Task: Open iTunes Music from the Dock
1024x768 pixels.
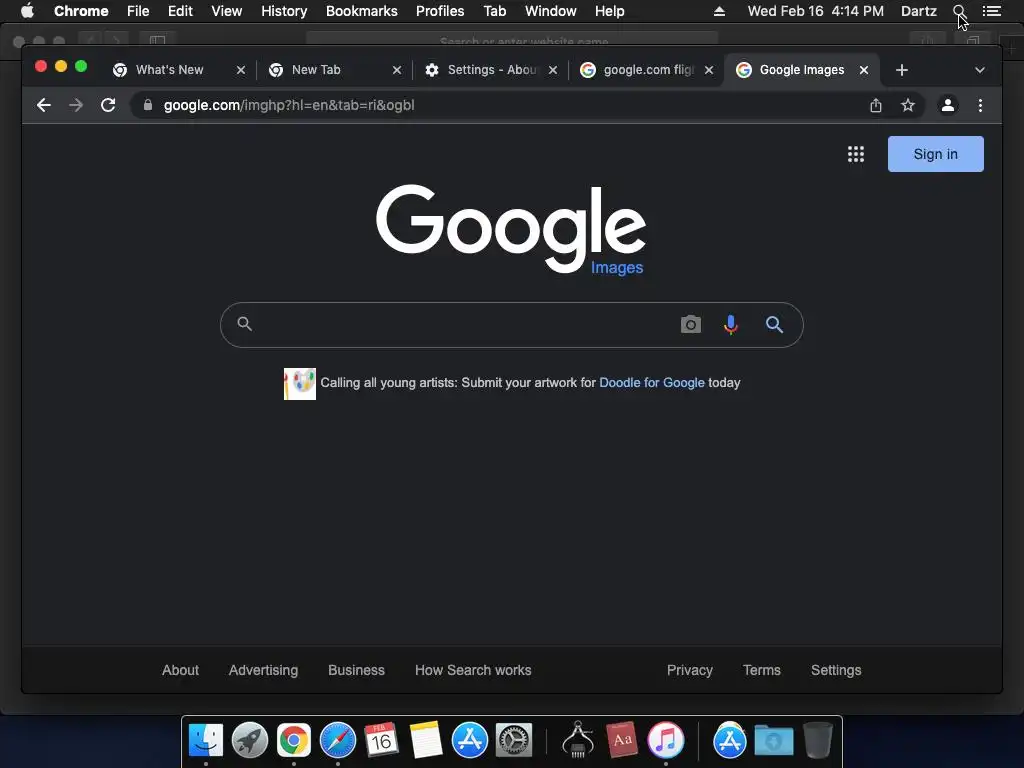Action: (x=665, y=741)
